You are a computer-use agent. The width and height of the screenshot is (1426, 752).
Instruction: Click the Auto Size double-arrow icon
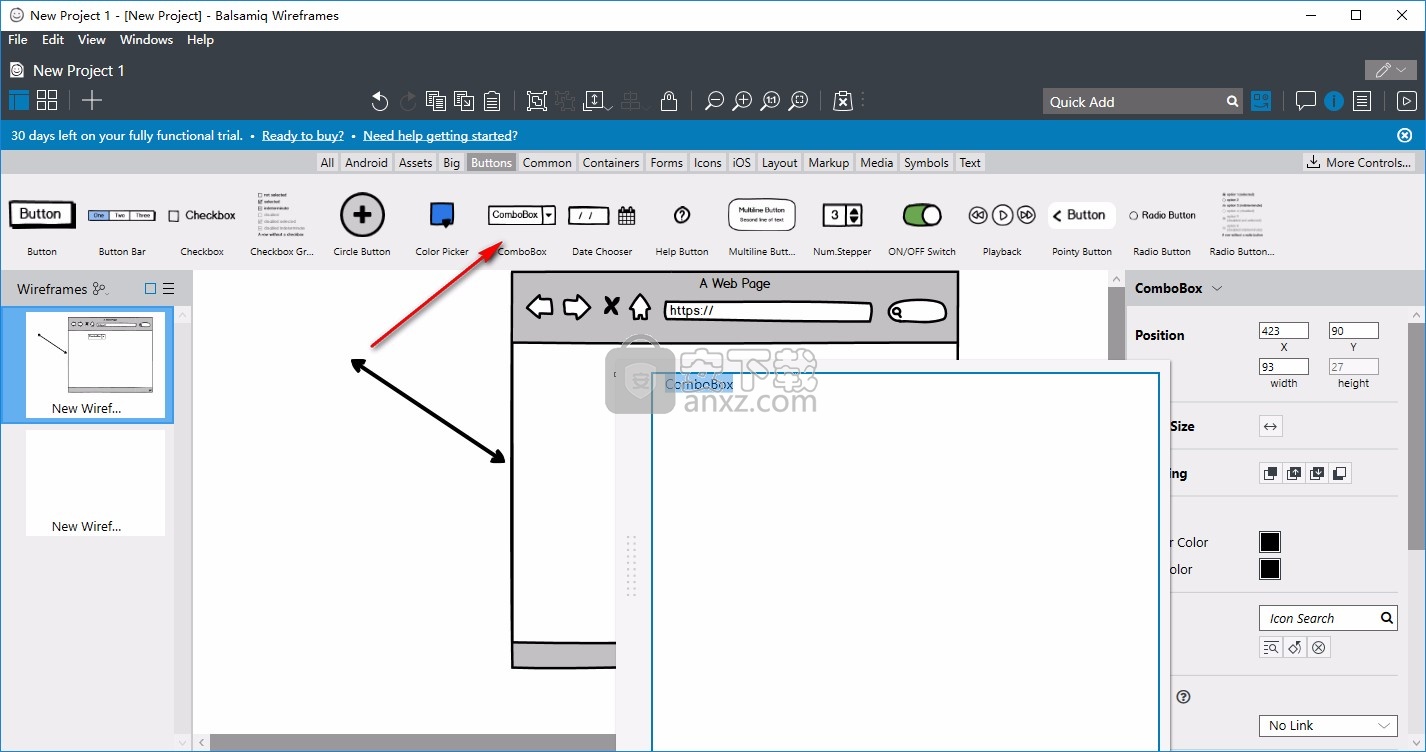pos(1270,426)
